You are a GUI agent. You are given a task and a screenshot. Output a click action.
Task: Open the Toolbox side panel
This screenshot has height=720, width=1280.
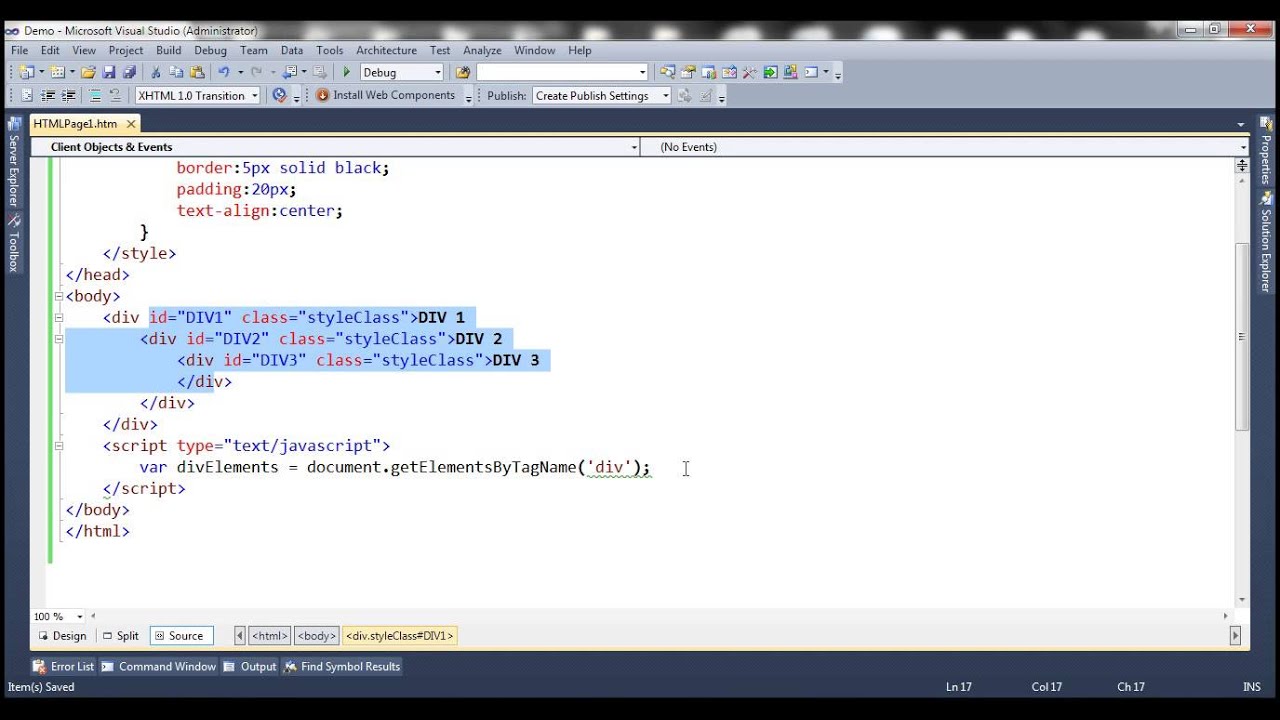tap(14, 242)
